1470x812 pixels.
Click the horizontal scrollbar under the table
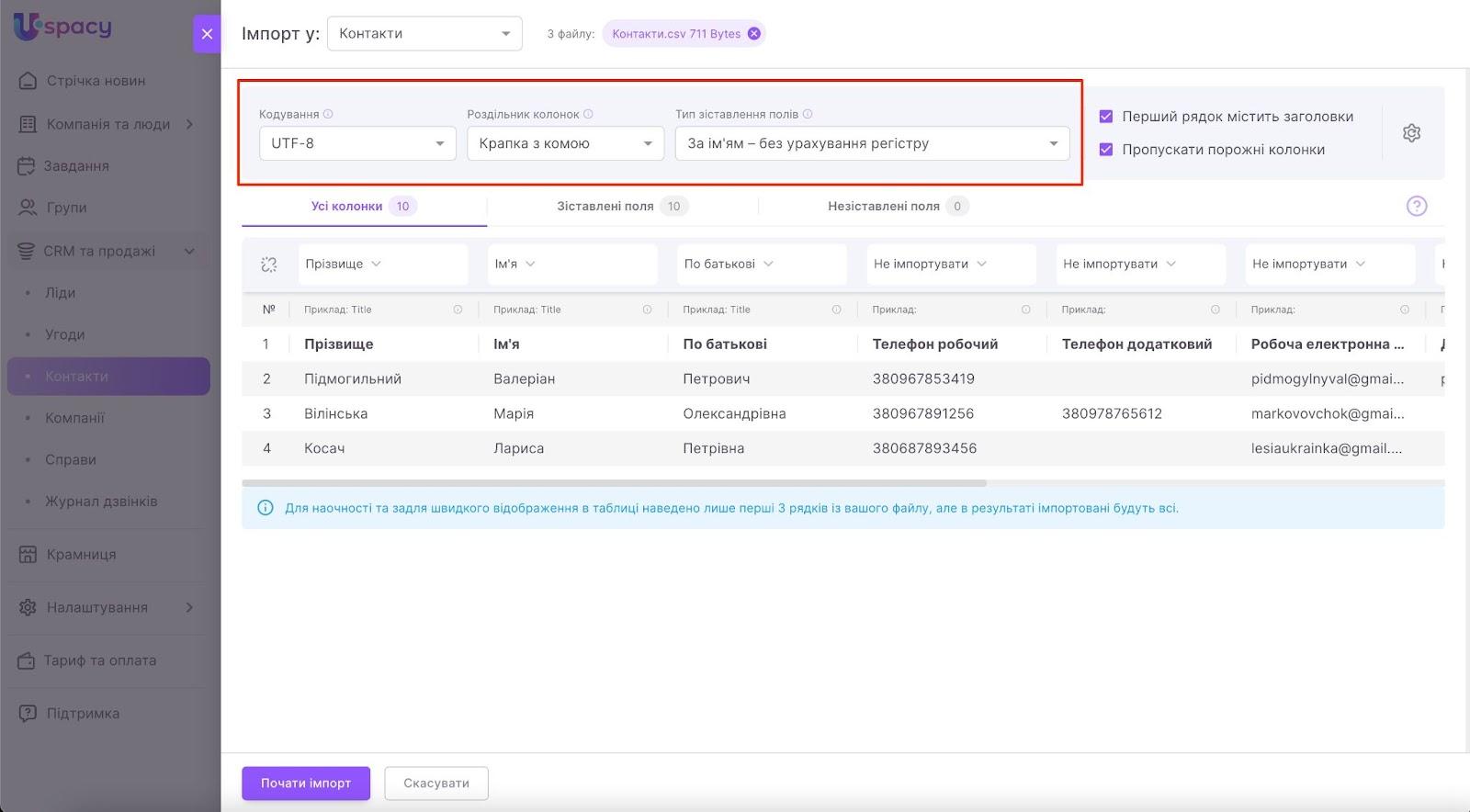pyautogui.click(x=614, y=483)
